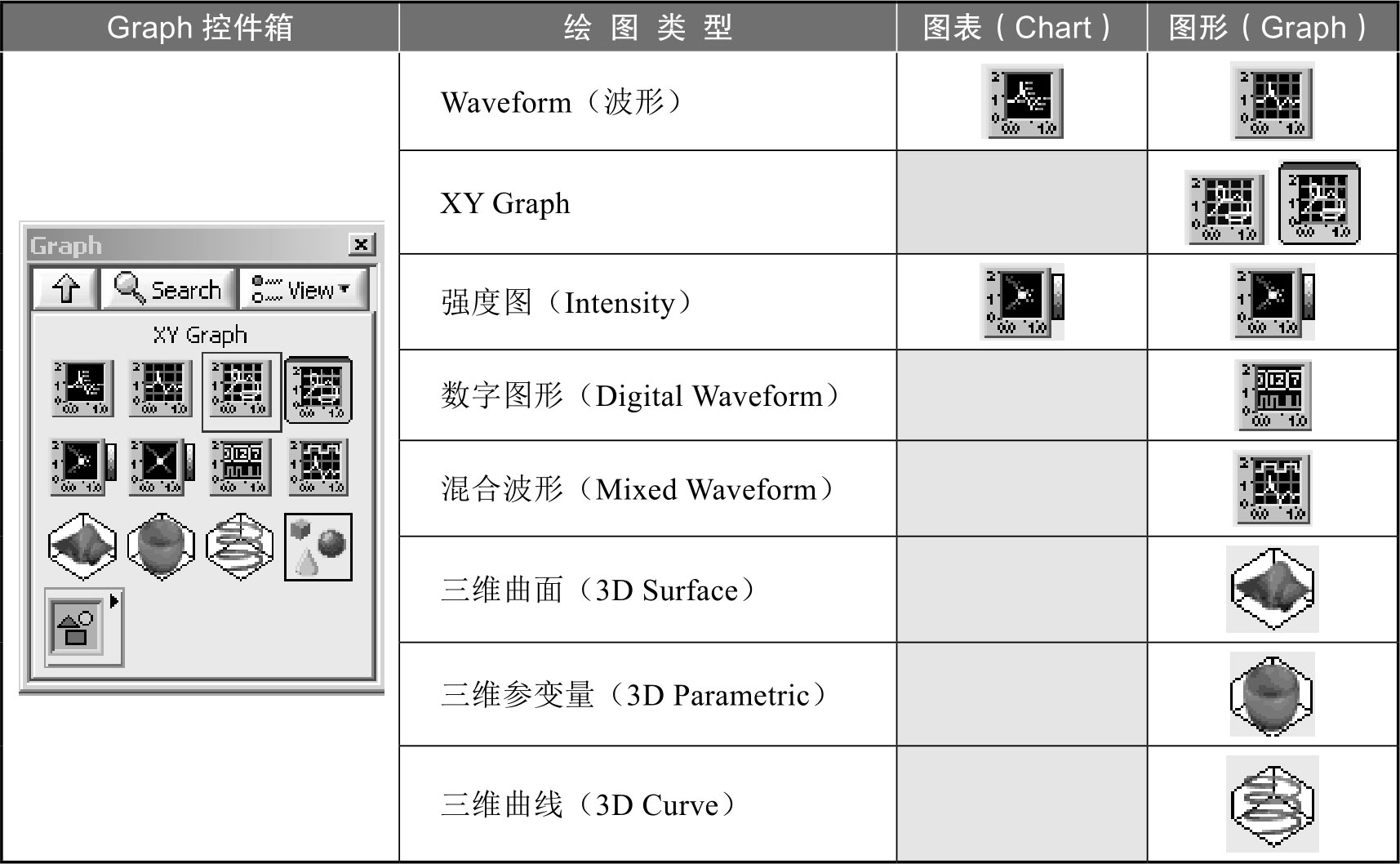Click Digital Waveform row icon in the table

pyautogui.click(x=1274, y=396)
